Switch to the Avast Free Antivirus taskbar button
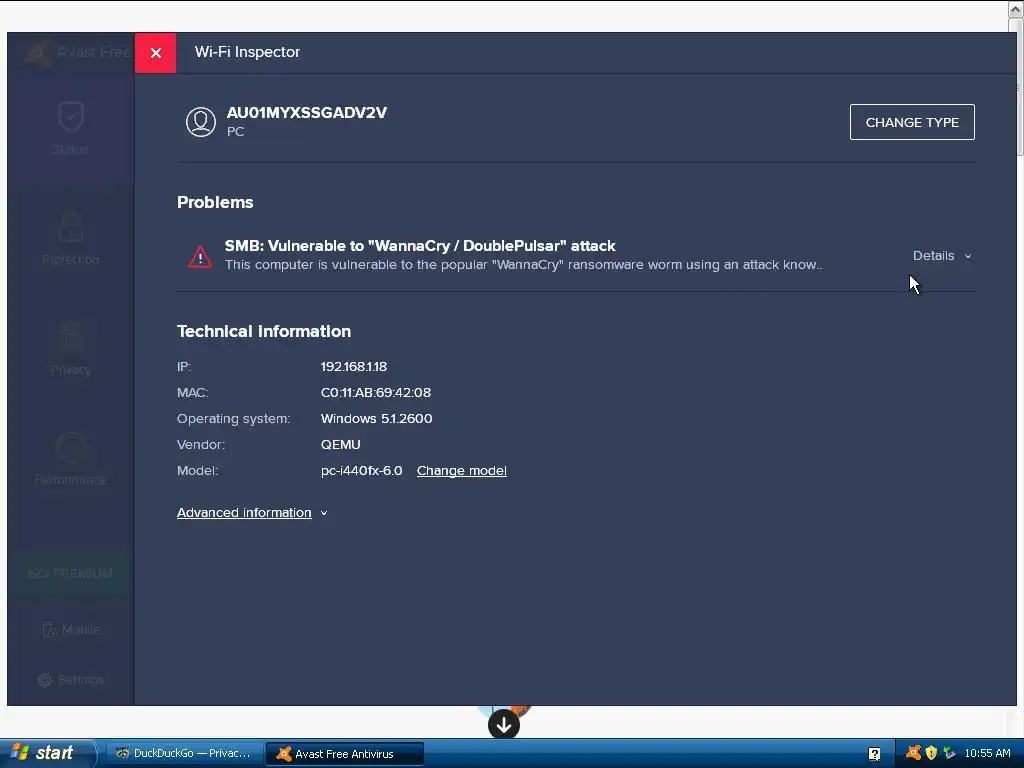This screenshot has width=1024, height=768. [345, 754]
